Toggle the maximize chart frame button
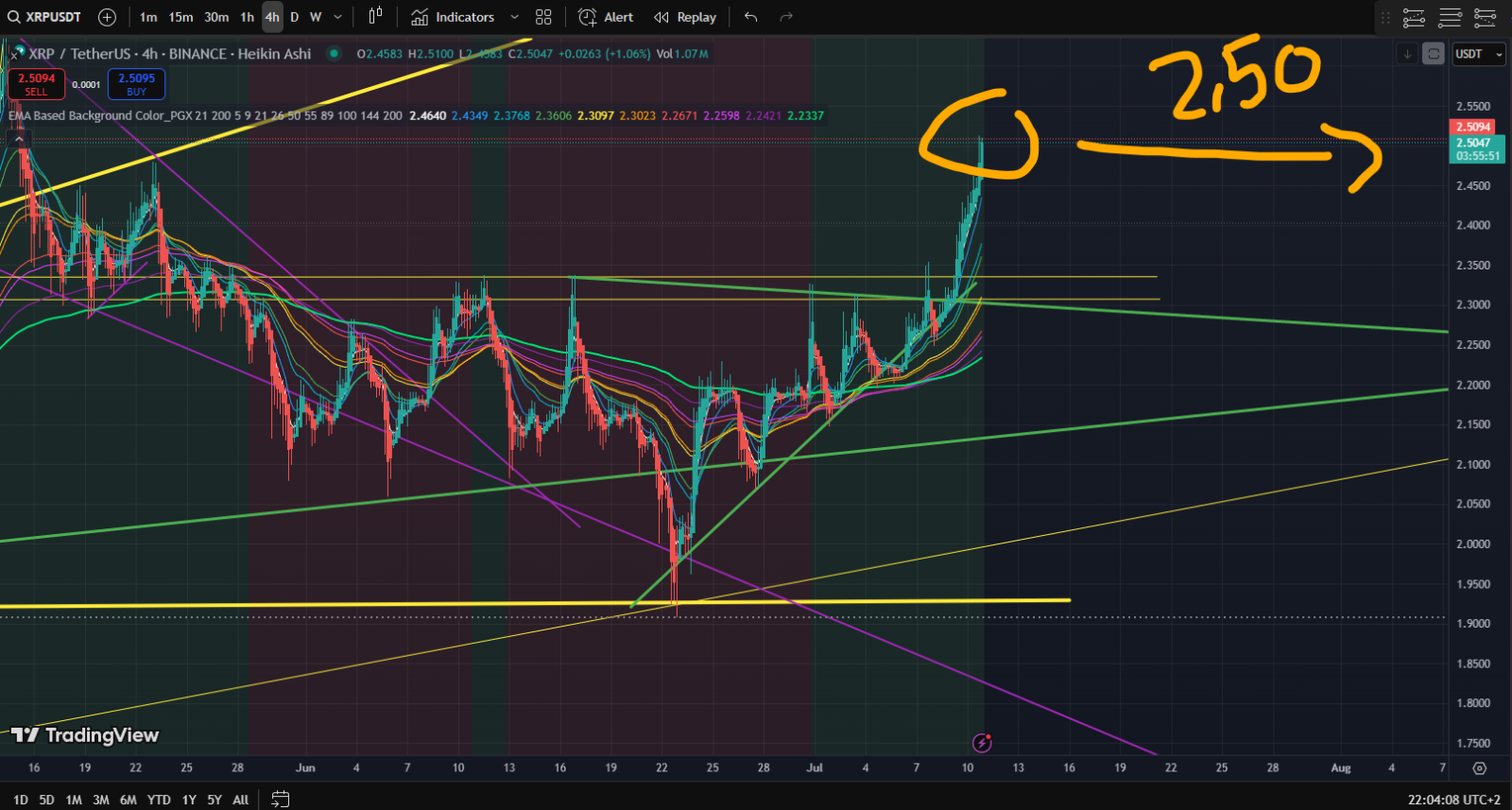The image size is (1512, 810). [x=1434, y=54]
